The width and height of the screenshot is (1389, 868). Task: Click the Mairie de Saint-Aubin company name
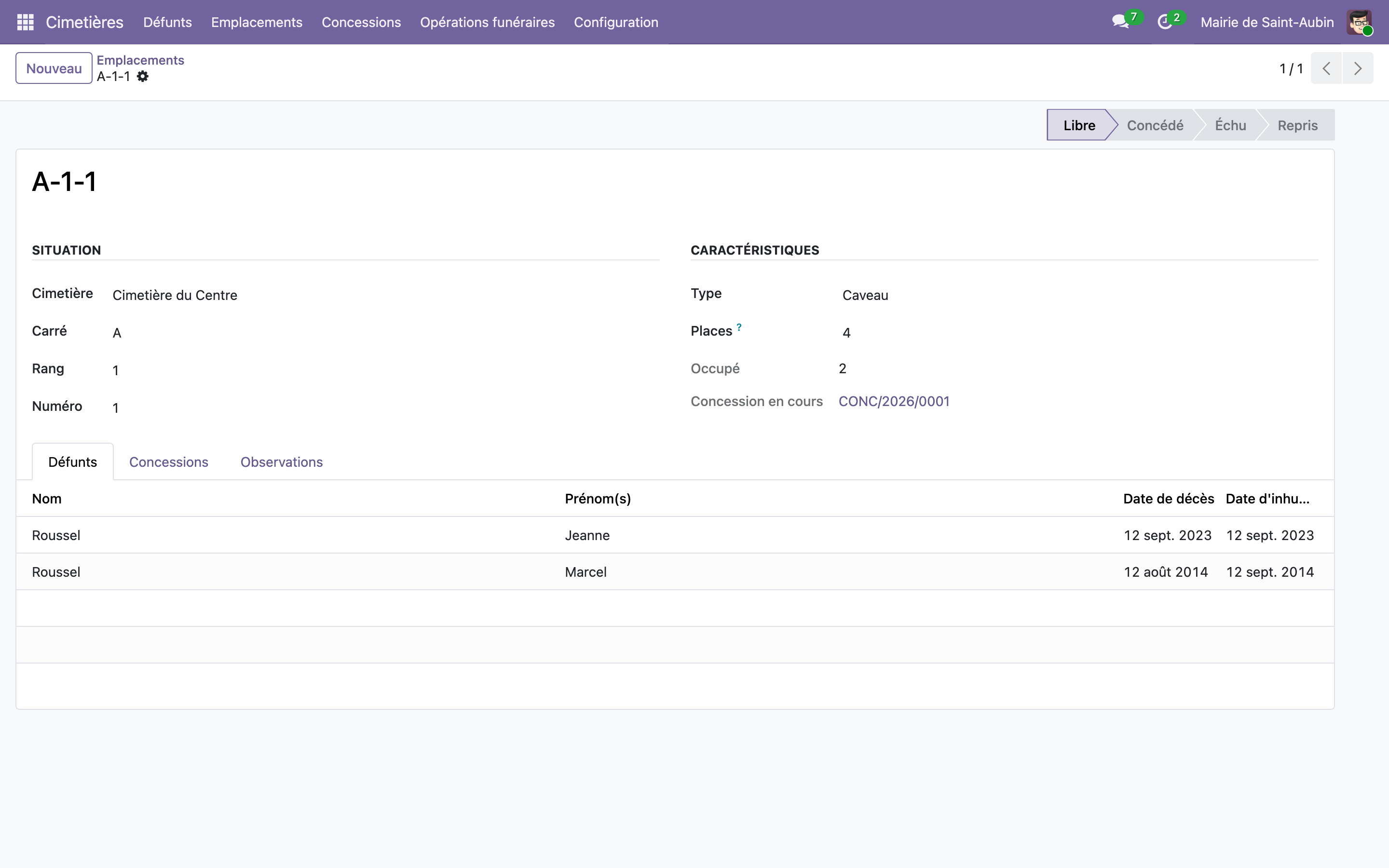(1267, 22)
